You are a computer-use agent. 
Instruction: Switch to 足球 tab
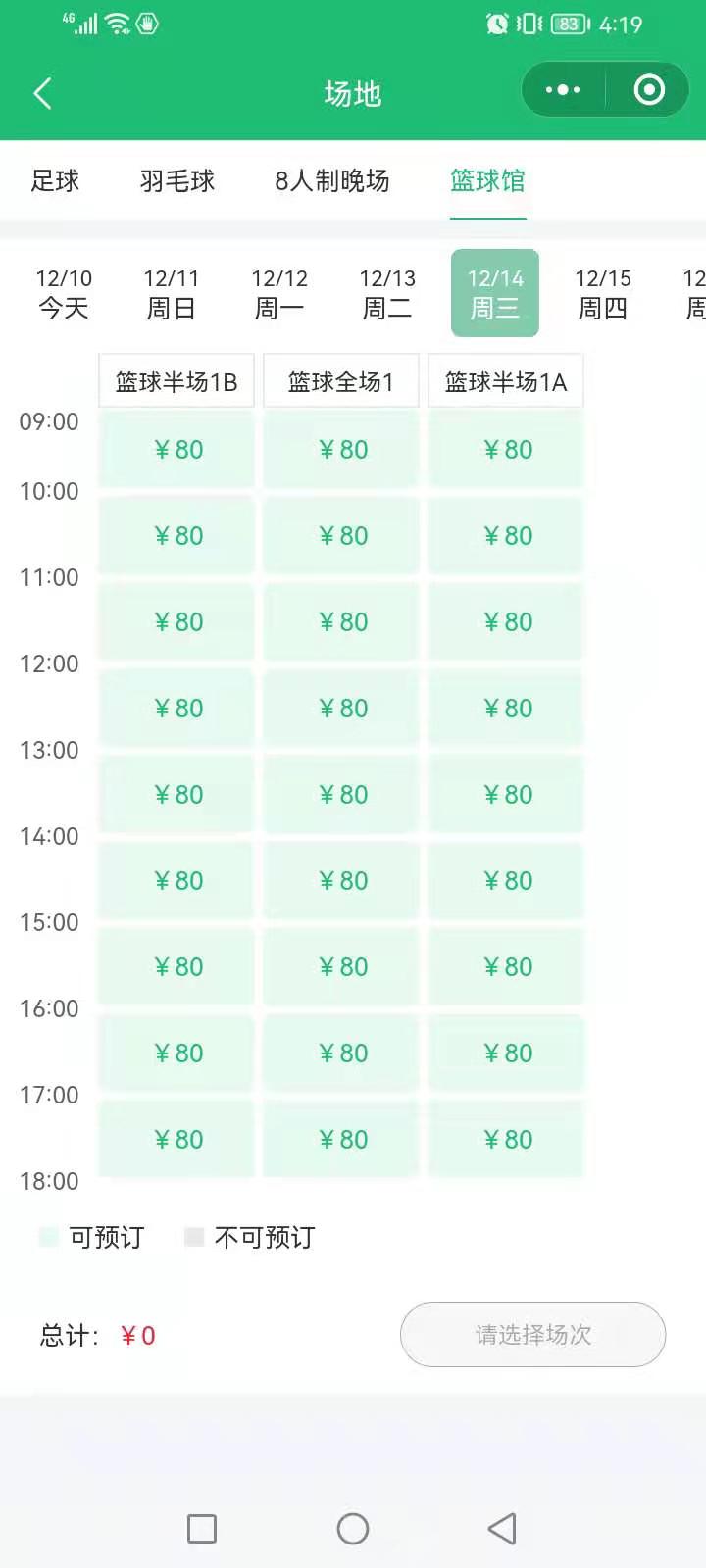[55, 180]
